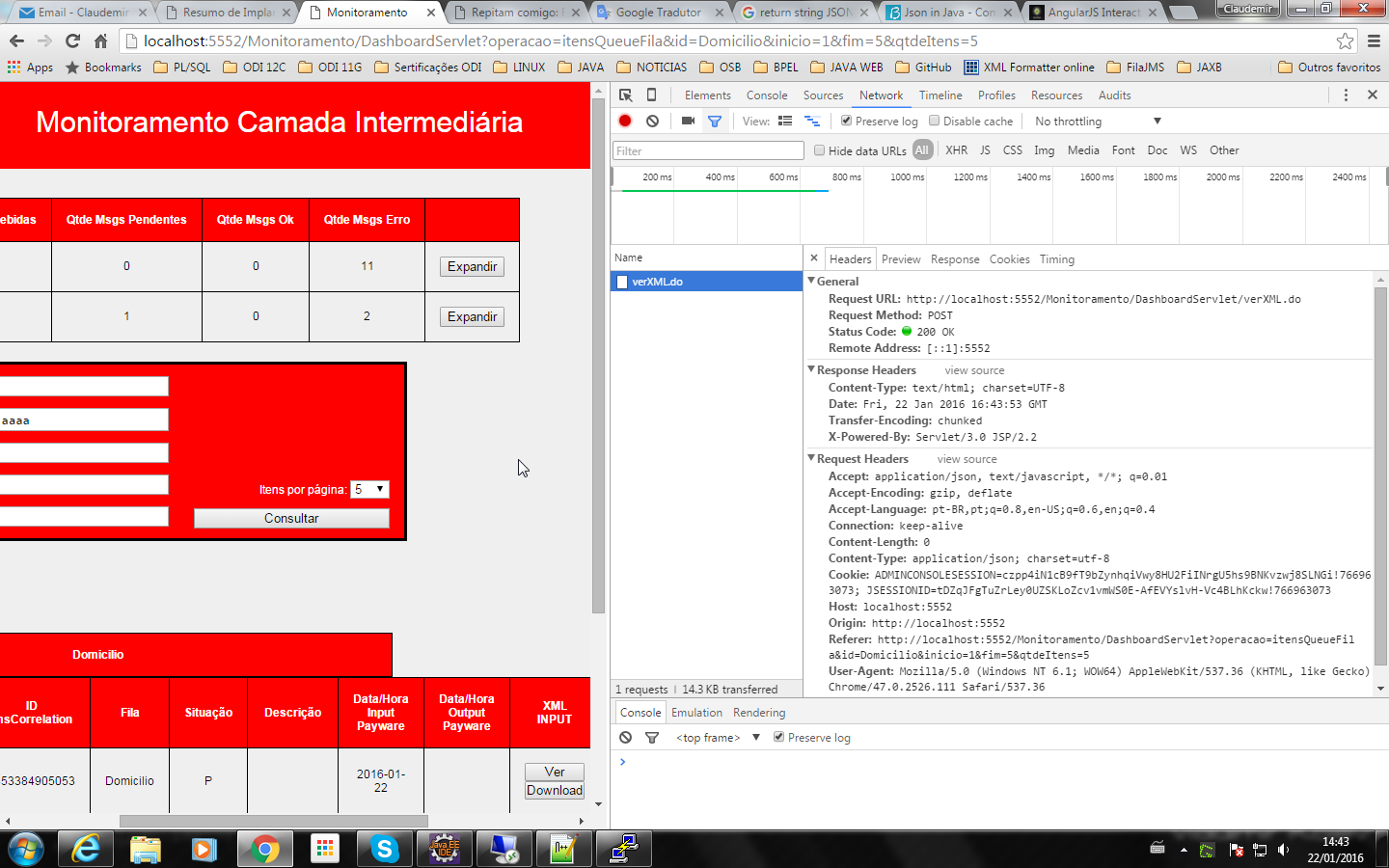This screenshot has height=868, width=1389.
Task: Reload the page using the browser refresh icon
Action: pyautogui.click(x=72, y=41)
